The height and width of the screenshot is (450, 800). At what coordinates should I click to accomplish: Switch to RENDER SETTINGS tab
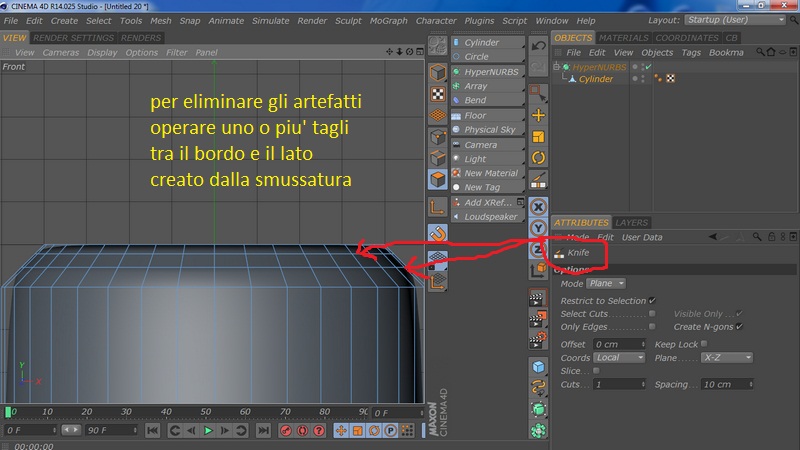[73, 38]
